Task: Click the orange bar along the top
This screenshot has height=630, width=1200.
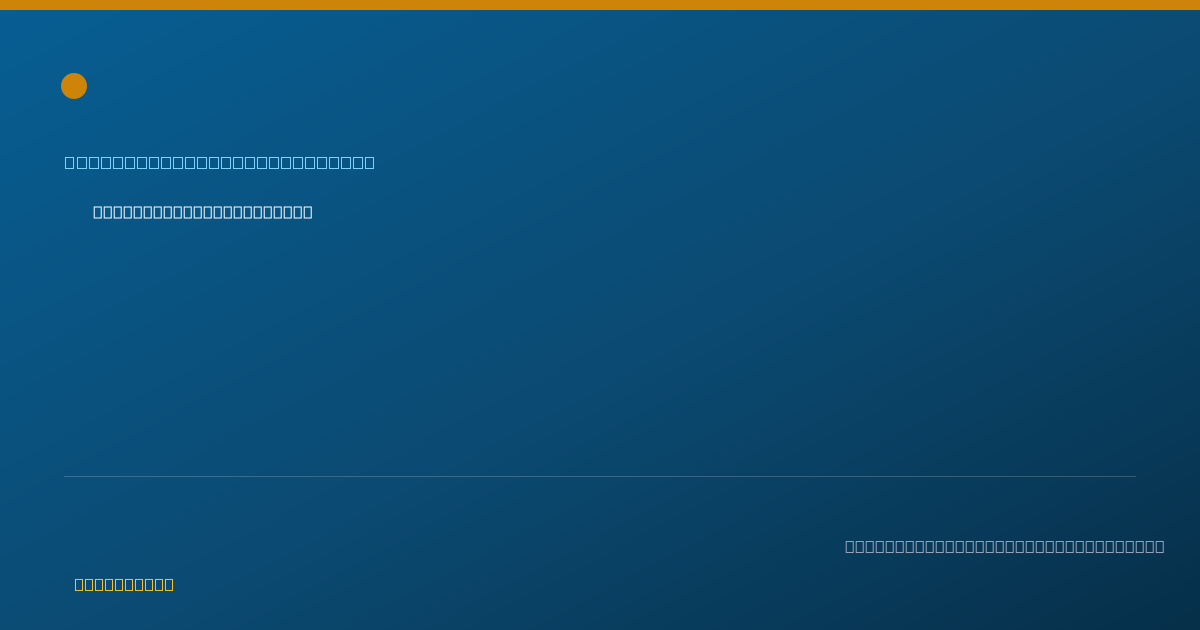Action: [x=600, y=5]
